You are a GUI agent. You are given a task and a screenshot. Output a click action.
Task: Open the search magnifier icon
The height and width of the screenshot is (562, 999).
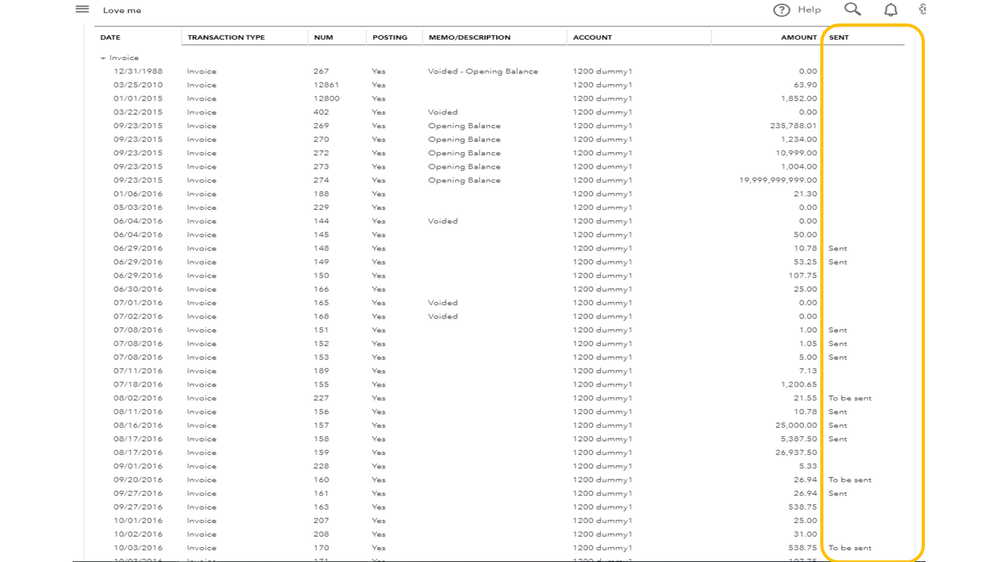coord(852,9)
